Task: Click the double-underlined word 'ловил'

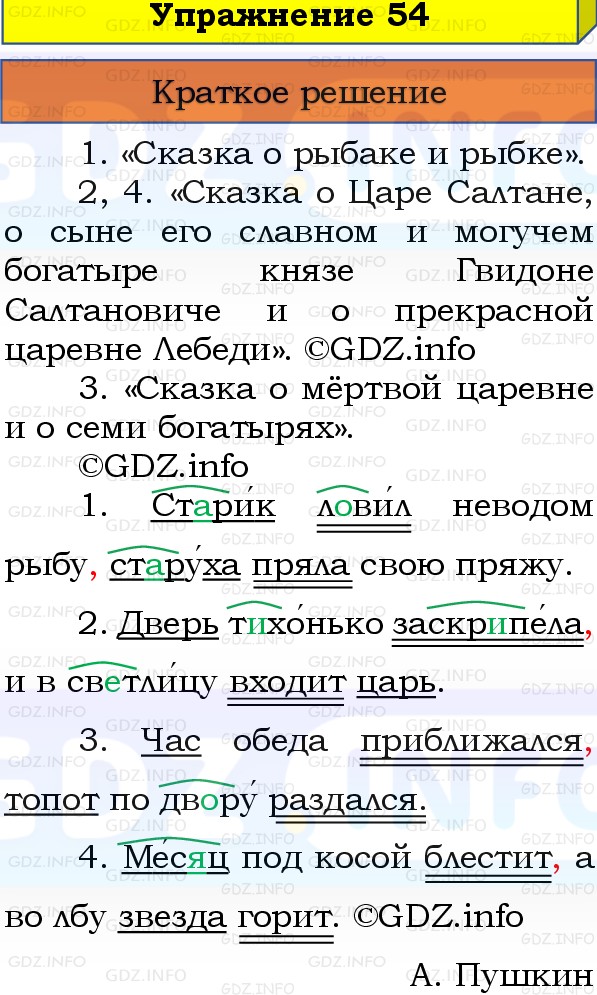Action: tap(364, 506)
